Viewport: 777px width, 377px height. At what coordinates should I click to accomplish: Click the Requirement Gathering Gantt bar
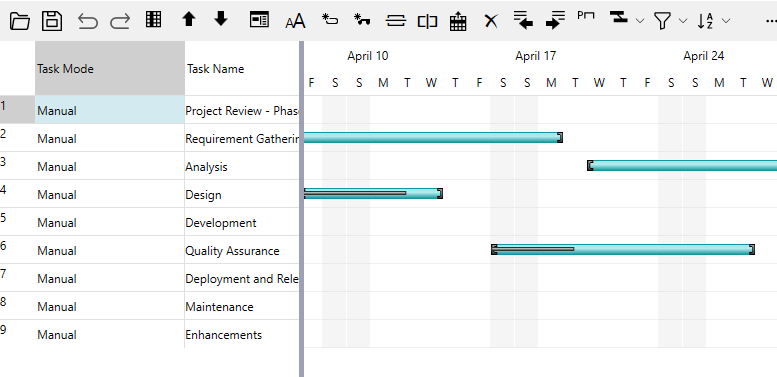click(x=433, y=138)
